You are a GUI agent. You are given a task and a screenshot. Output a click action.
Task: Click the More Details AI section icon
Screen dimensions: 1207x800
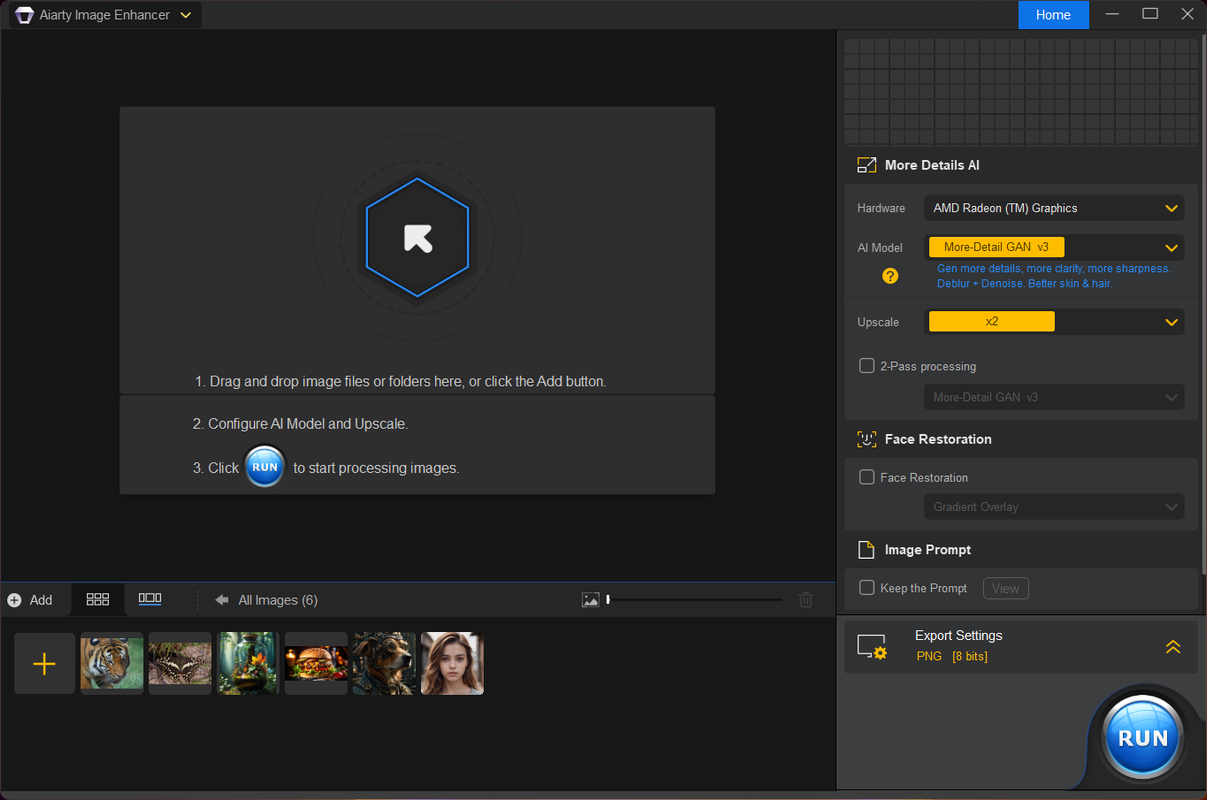tap(866, 165)
